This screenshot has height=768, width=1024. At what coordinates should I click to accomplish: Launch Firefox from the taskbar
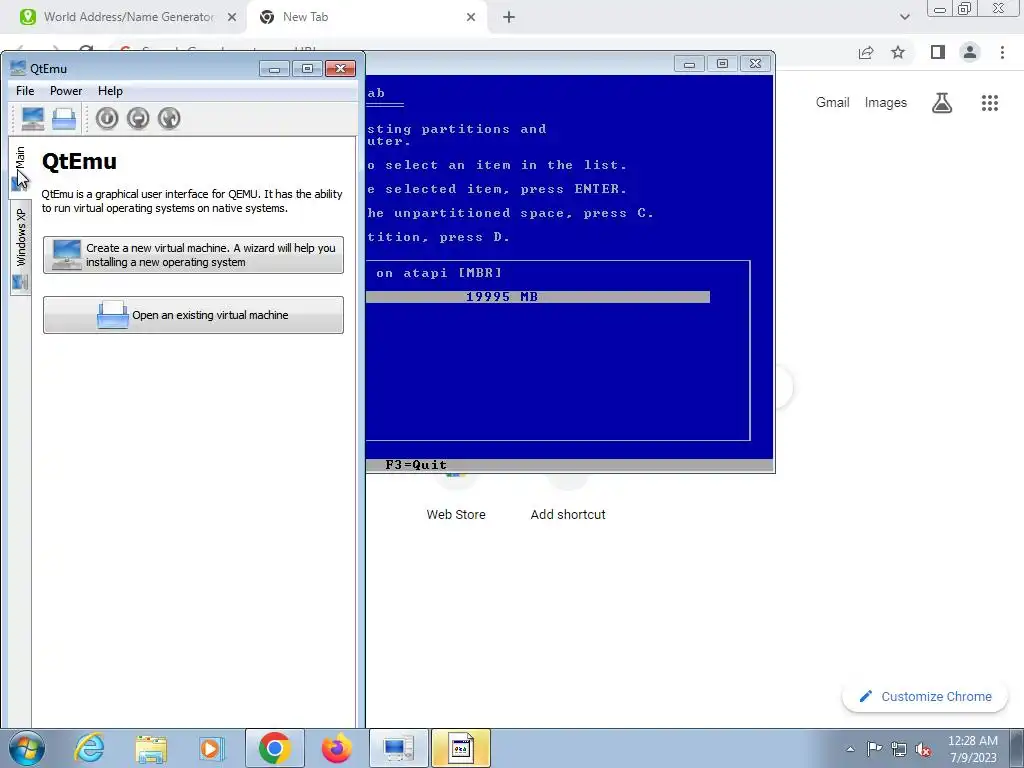pyautogui.click(x=337, y=748)
